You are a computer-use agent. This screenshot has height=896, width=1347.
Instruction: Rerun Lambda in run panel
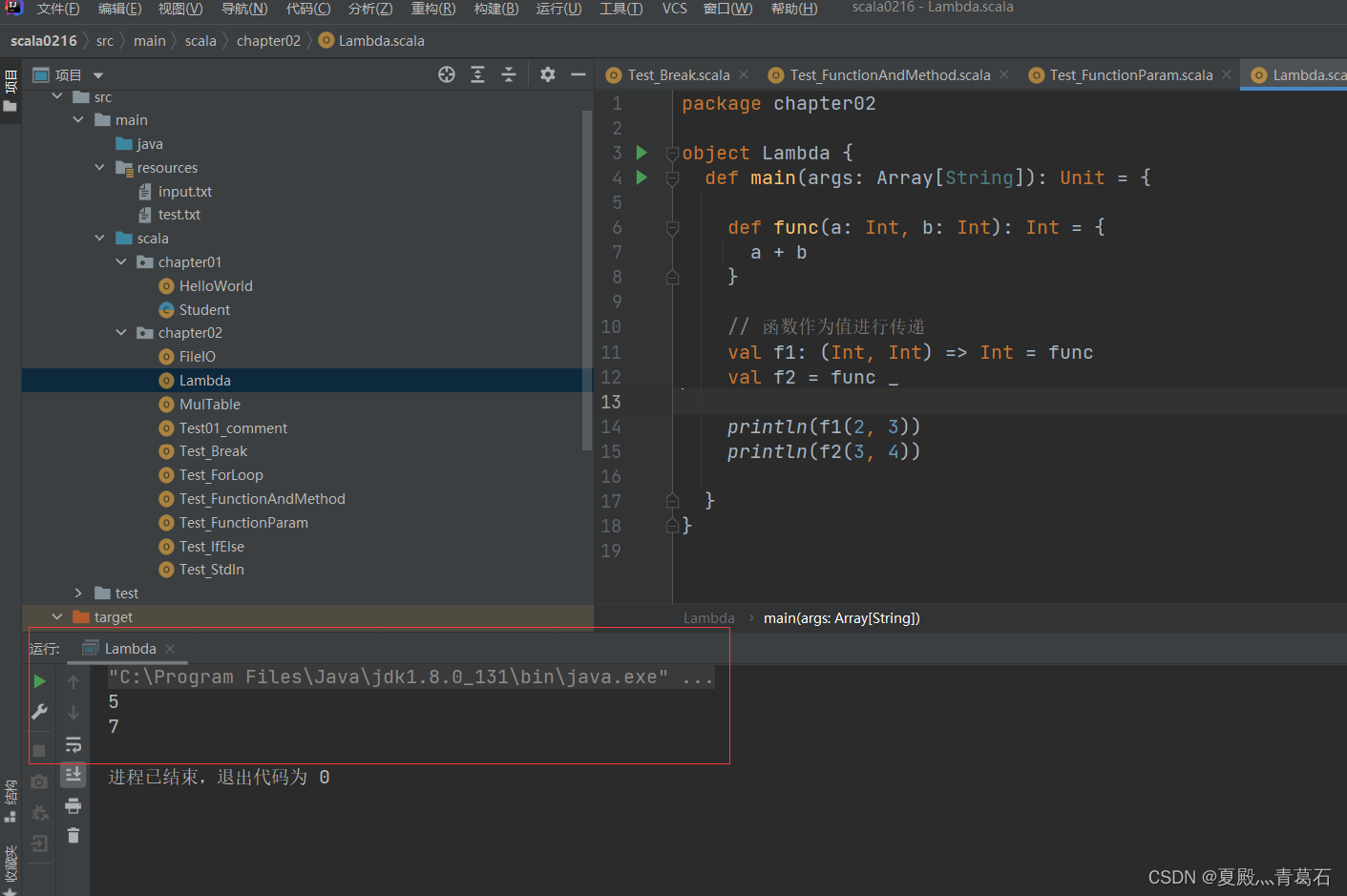[39, 681]
